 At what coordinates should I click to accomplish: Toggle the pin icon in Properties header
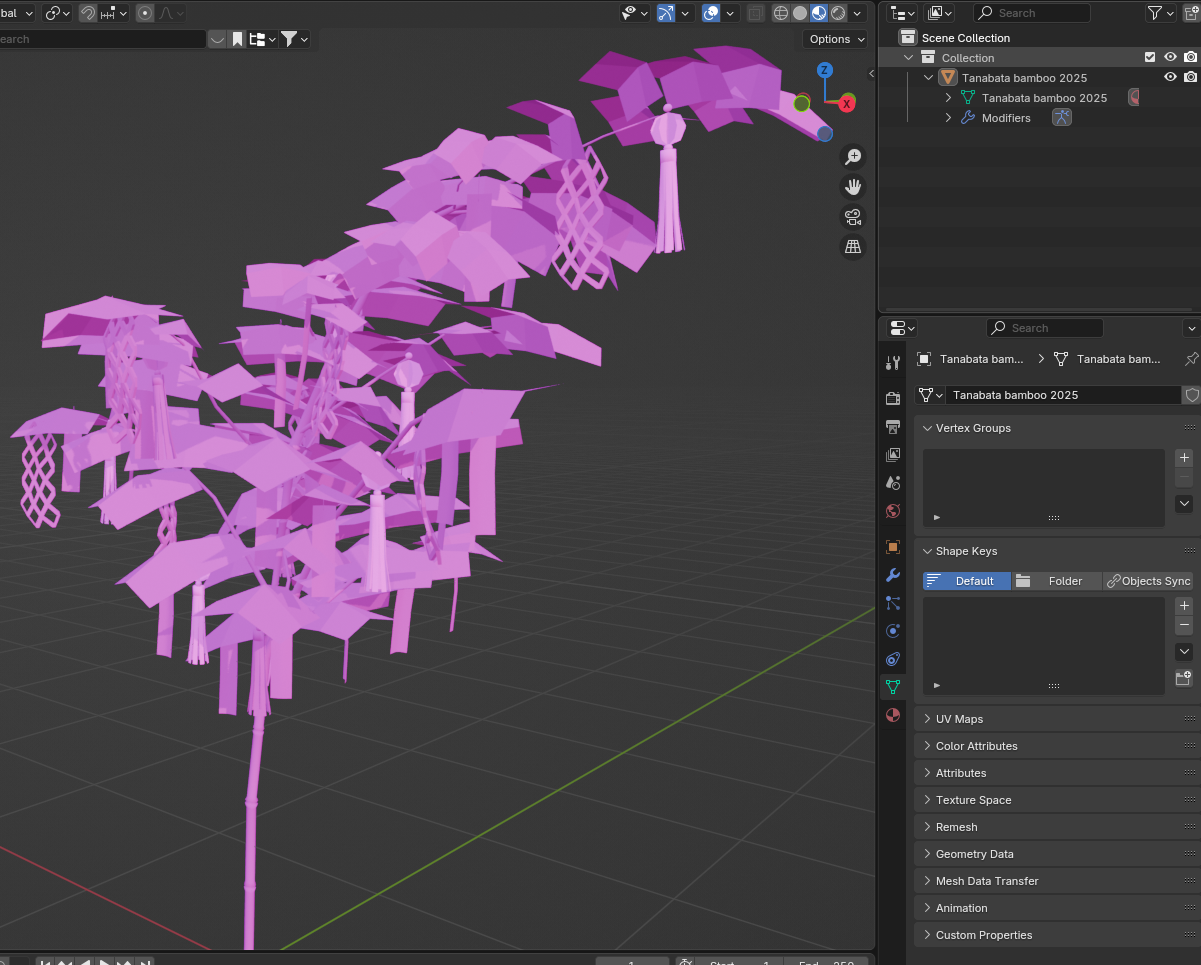point(1191,358)
